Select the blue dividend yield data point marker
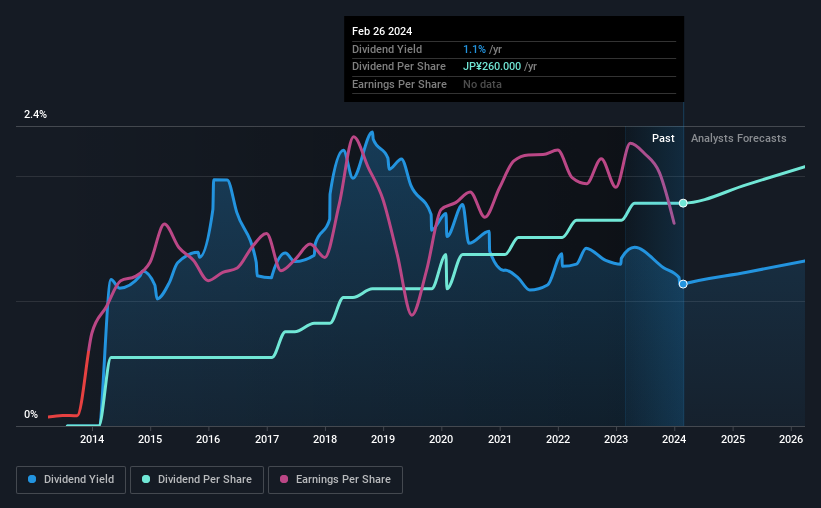The image size is (821, 508). click(x=683, y=284)
